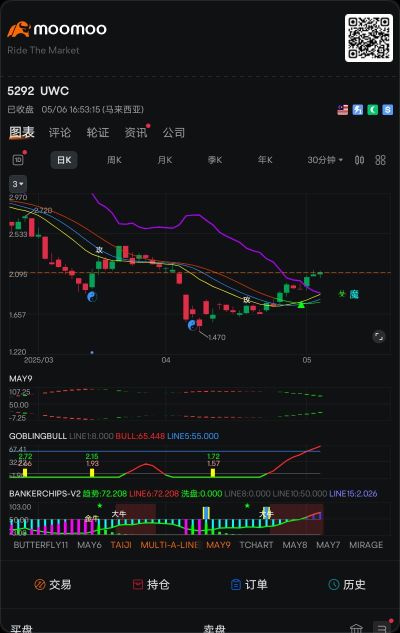Screen dimensions: 400x633
Task: Enter fullscreen chart via expand icon
Action: click(x=379, y=336)
